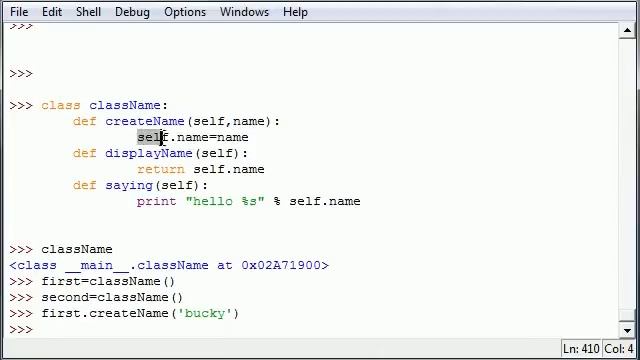Click the 'return self.name' line
Viewport: 640px width, 360px height.
[x=200, y=169]
